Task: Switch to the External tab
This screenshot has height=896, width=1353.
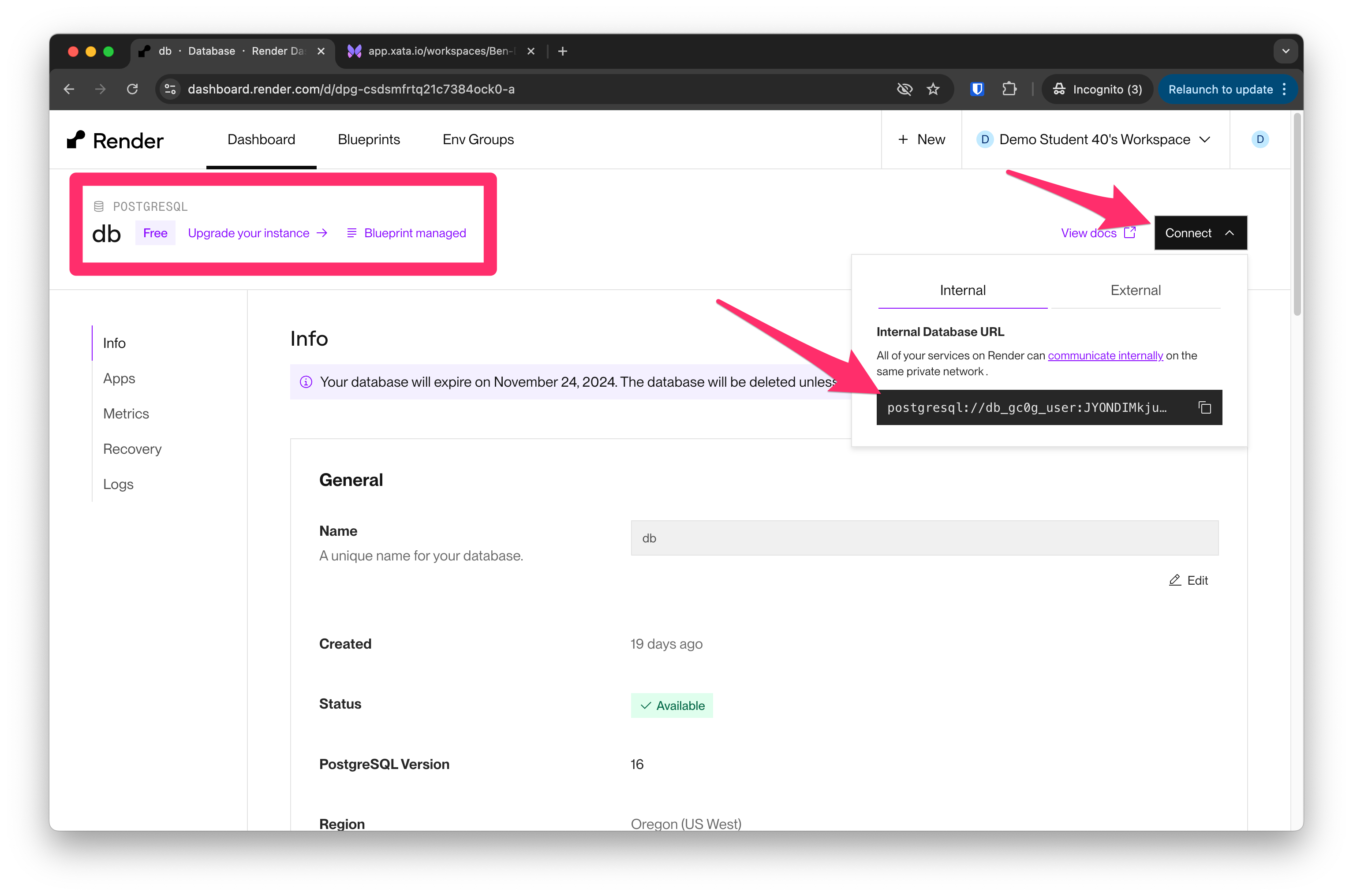Action: [x=1135, y=290]
